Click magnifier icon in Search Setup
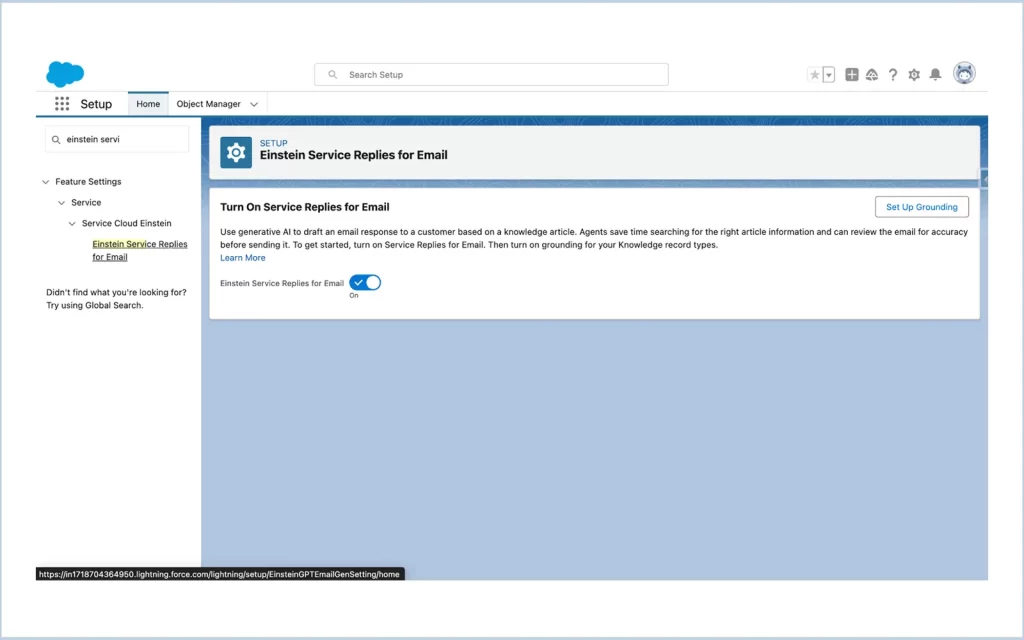The height and width of the screenshot is (640, 1024). click(x=332, y=74)
